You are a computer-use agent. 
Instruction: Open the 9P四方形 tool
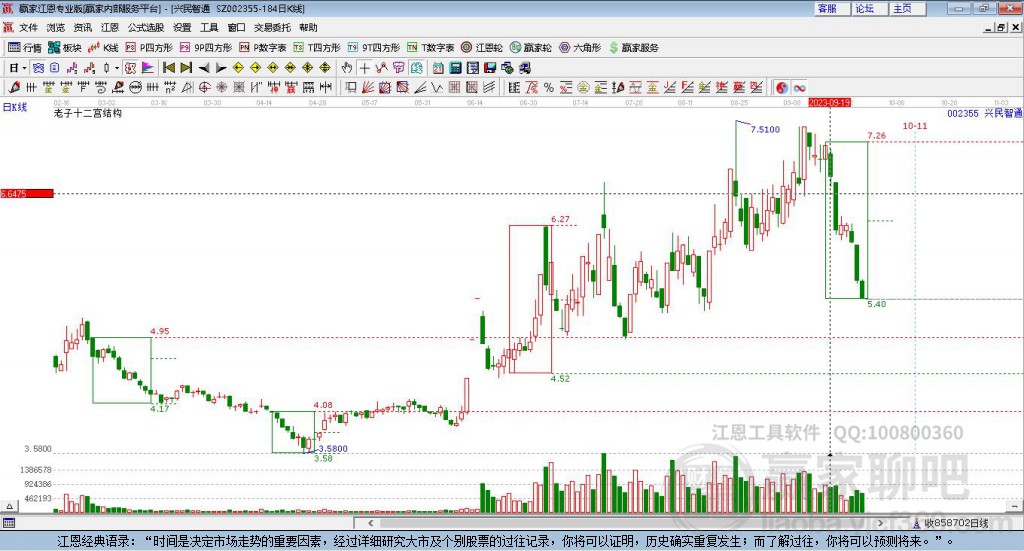point(206,48)
